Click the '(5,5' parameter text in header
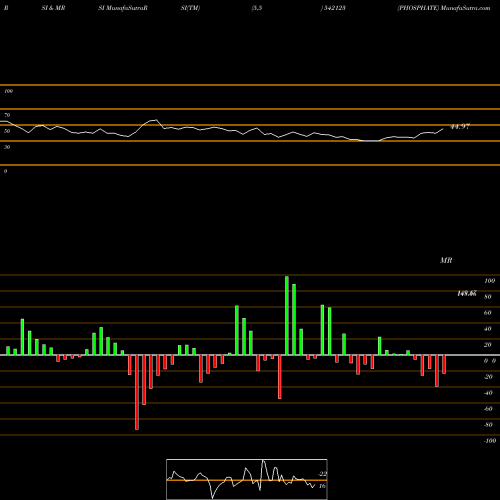Viewport: 500px width, 500px height. tap(257, 8)
